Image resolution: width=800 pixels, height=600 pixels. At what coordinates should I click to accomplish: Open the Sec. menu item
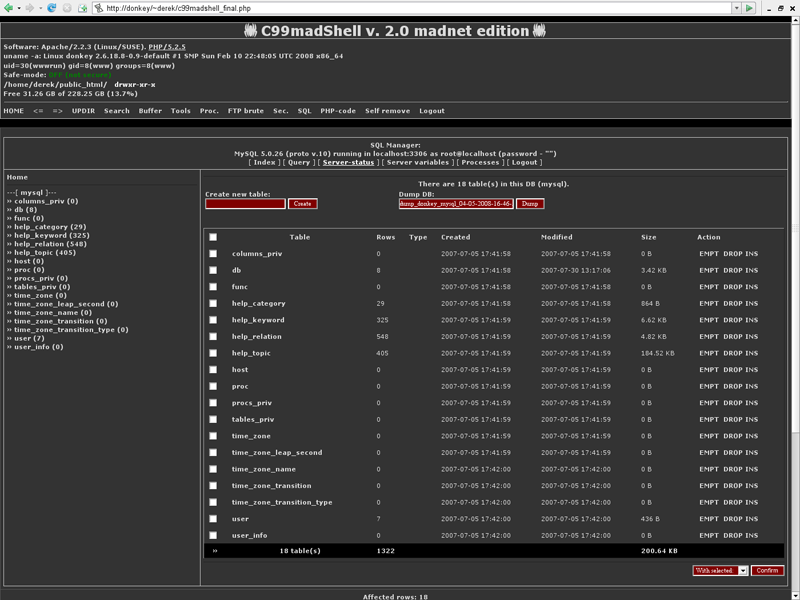click(281, 111)
